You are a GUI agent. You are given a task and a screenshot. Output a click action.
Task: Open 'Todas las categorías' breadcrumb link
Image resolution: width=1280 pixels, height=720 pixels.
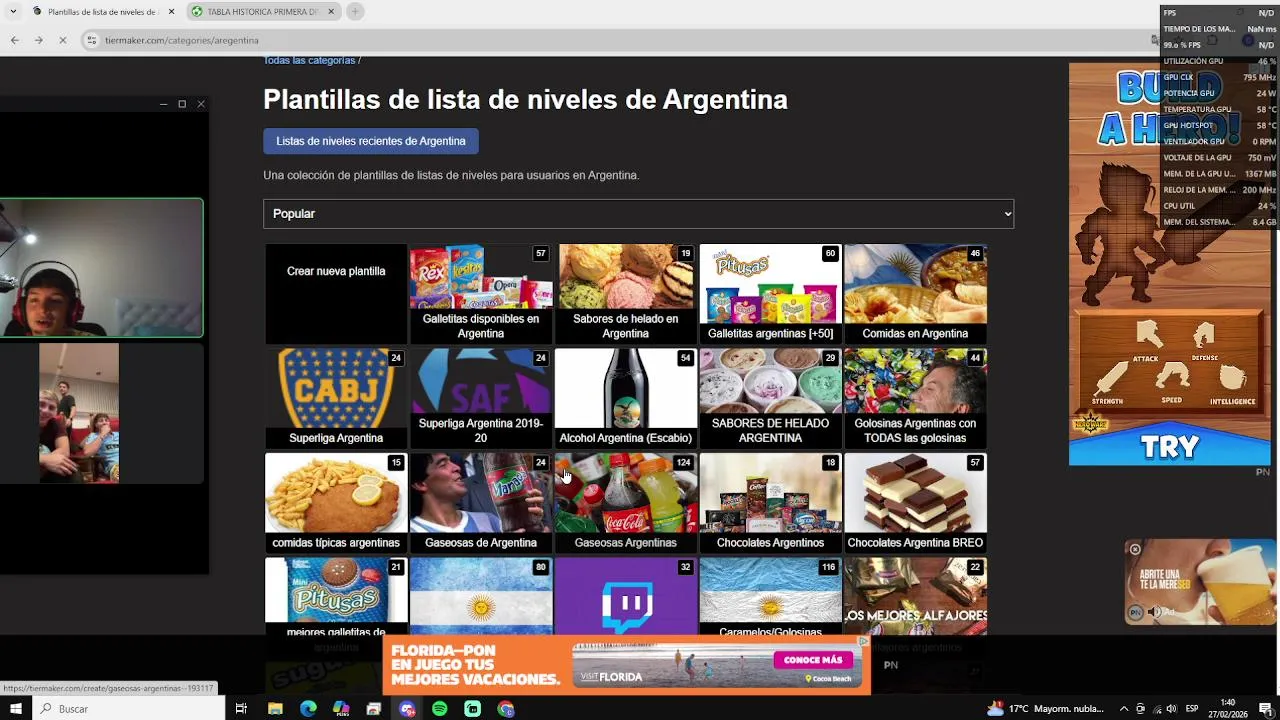pyautogui.click(x=309, y=60)
